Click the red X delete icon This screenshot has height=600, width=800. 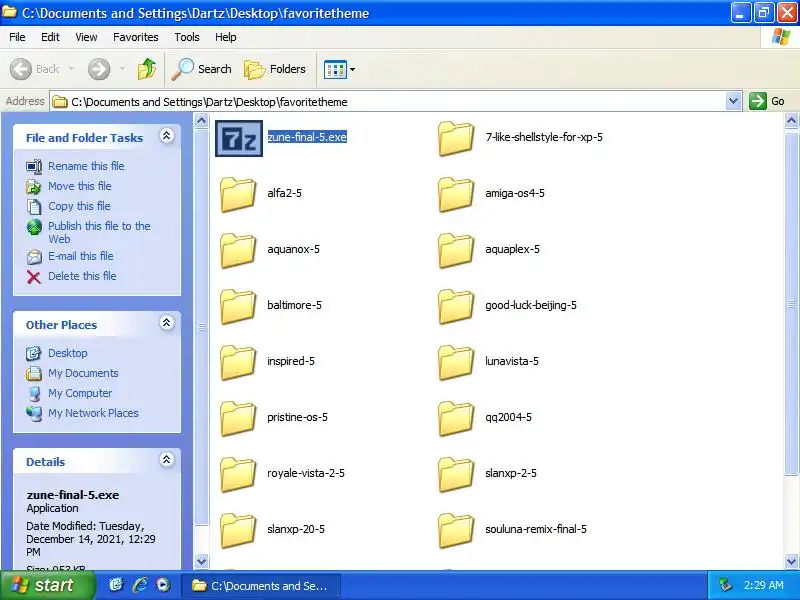click(x=34, y=277)
